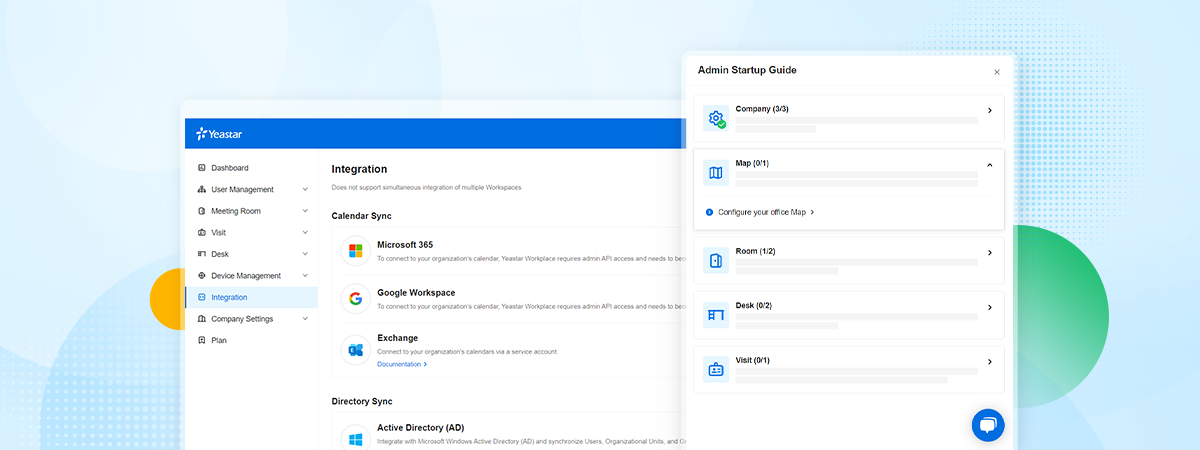The width and height of the screenshot is (1200, 450).
Task: Select the Active Directory (AD) title
Action: click(x=421, y=427)
